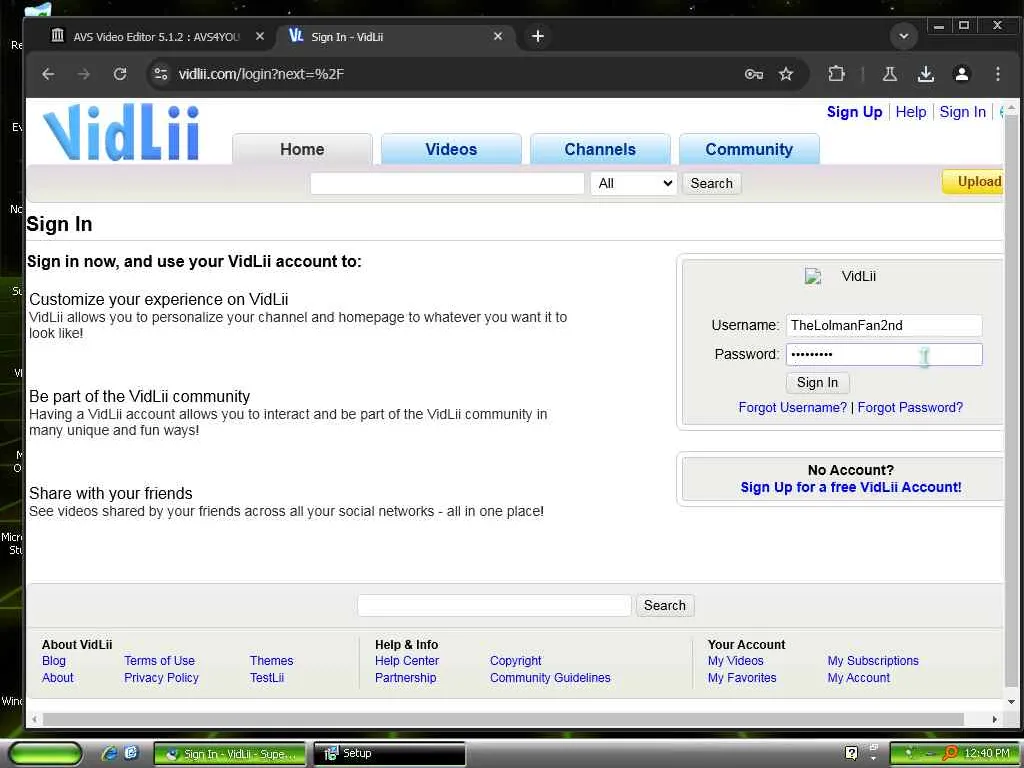Click the VidLii logo
The width and height of the screenshot is (1024, 768).
pyautogui.click(x=121, y=131)
